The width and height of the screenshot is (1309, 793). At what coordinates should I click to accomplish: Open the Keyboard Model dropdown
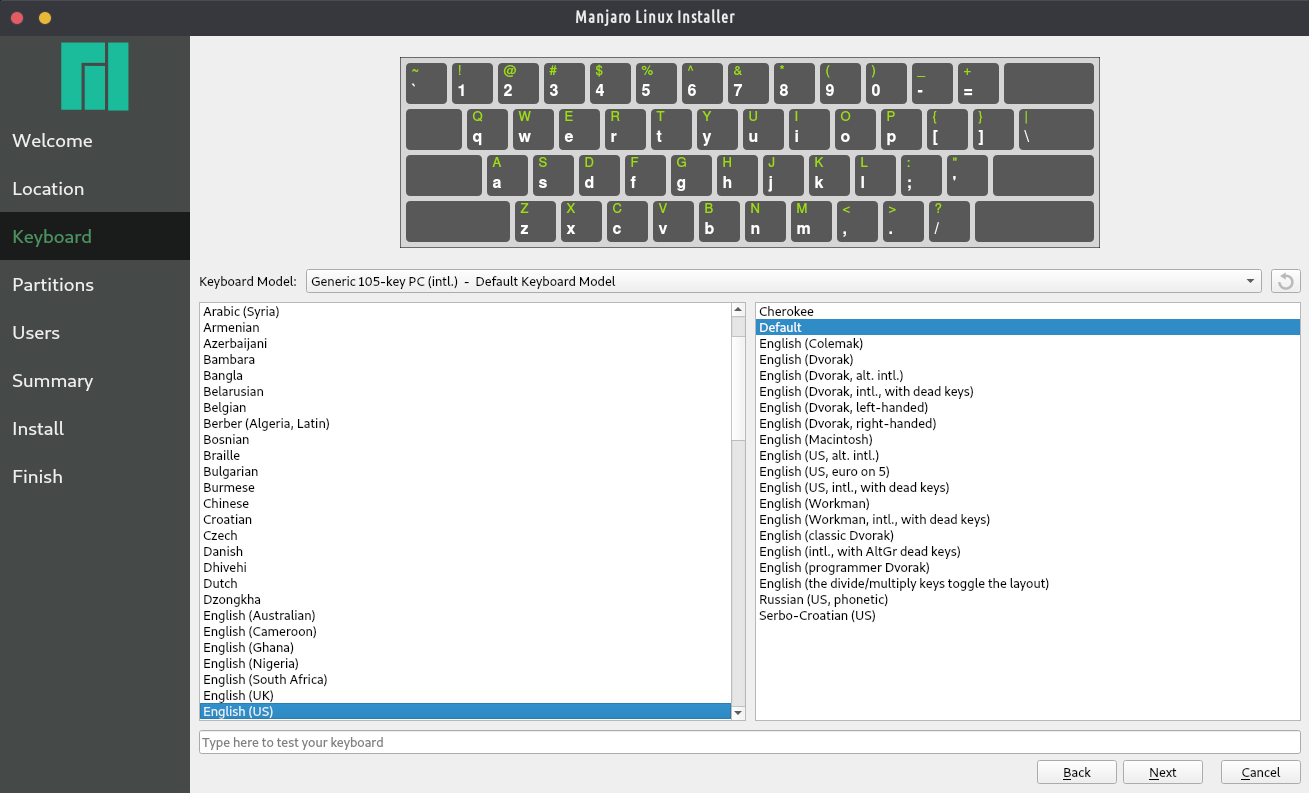(783, 281)
